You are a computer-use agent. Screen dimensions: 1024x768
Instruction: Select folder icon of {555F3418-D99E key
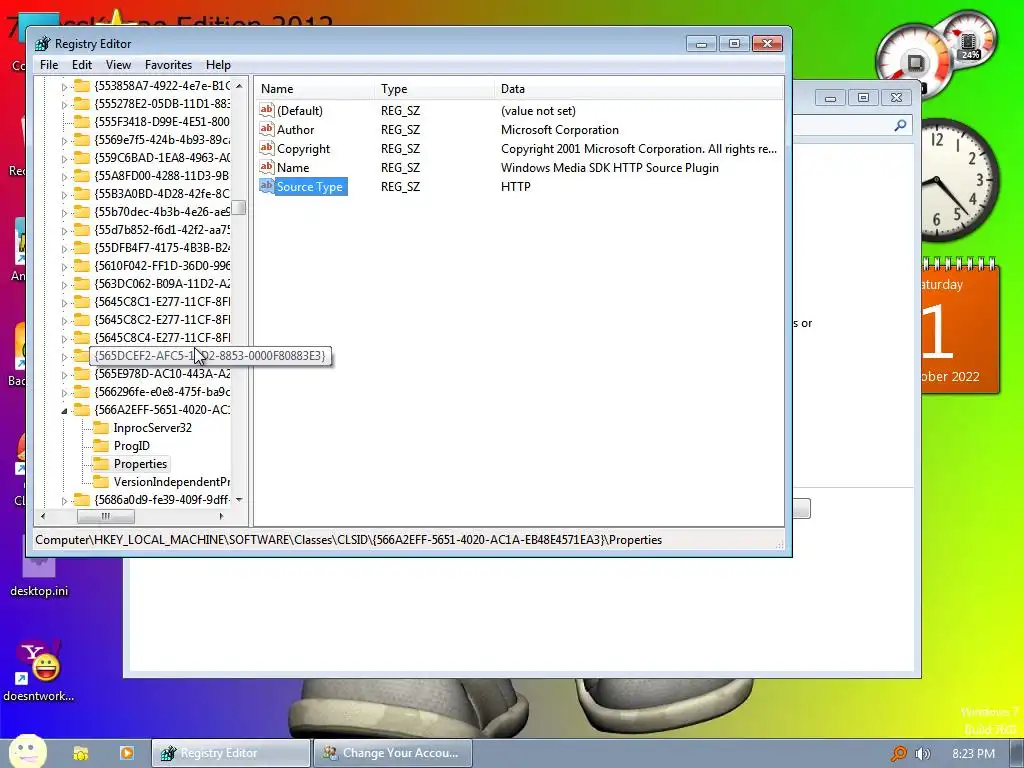point(82,121)
